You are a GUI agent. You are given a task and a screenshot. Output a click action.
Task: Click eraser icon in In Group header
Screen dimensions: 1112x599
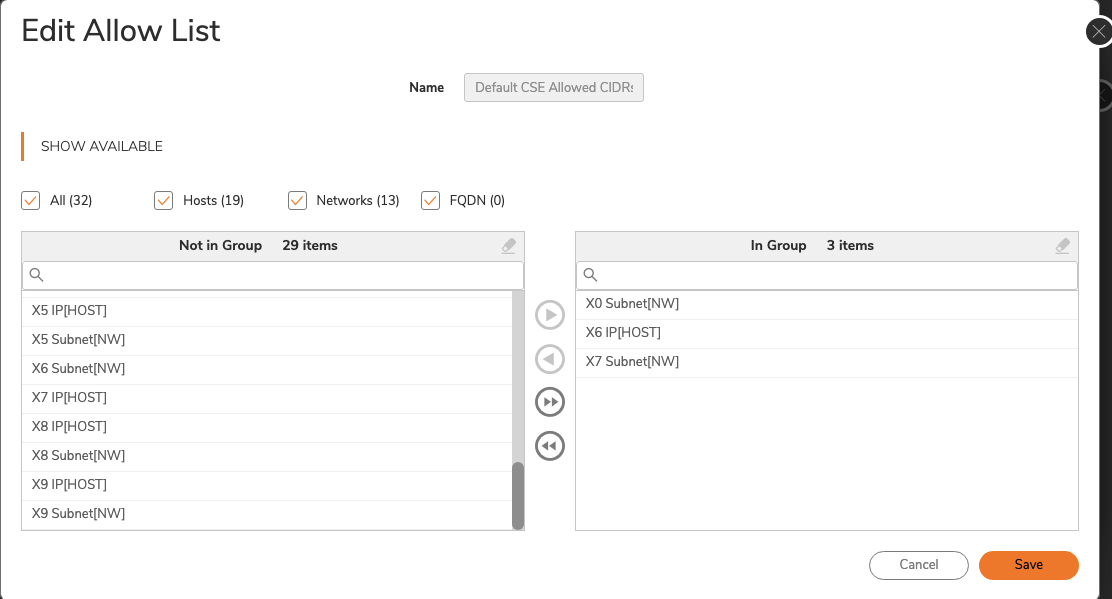tap(1063, 246)
